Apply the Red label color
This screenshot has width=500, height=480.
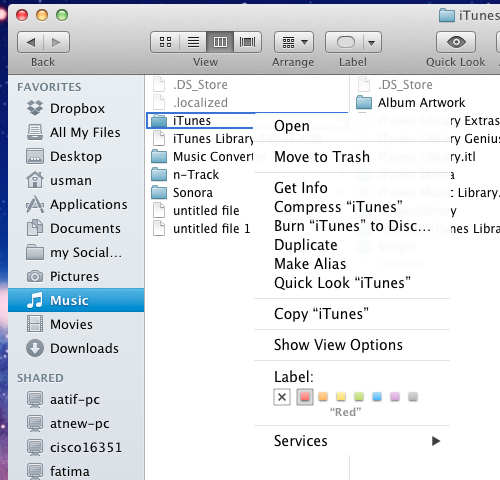(305, 397)
